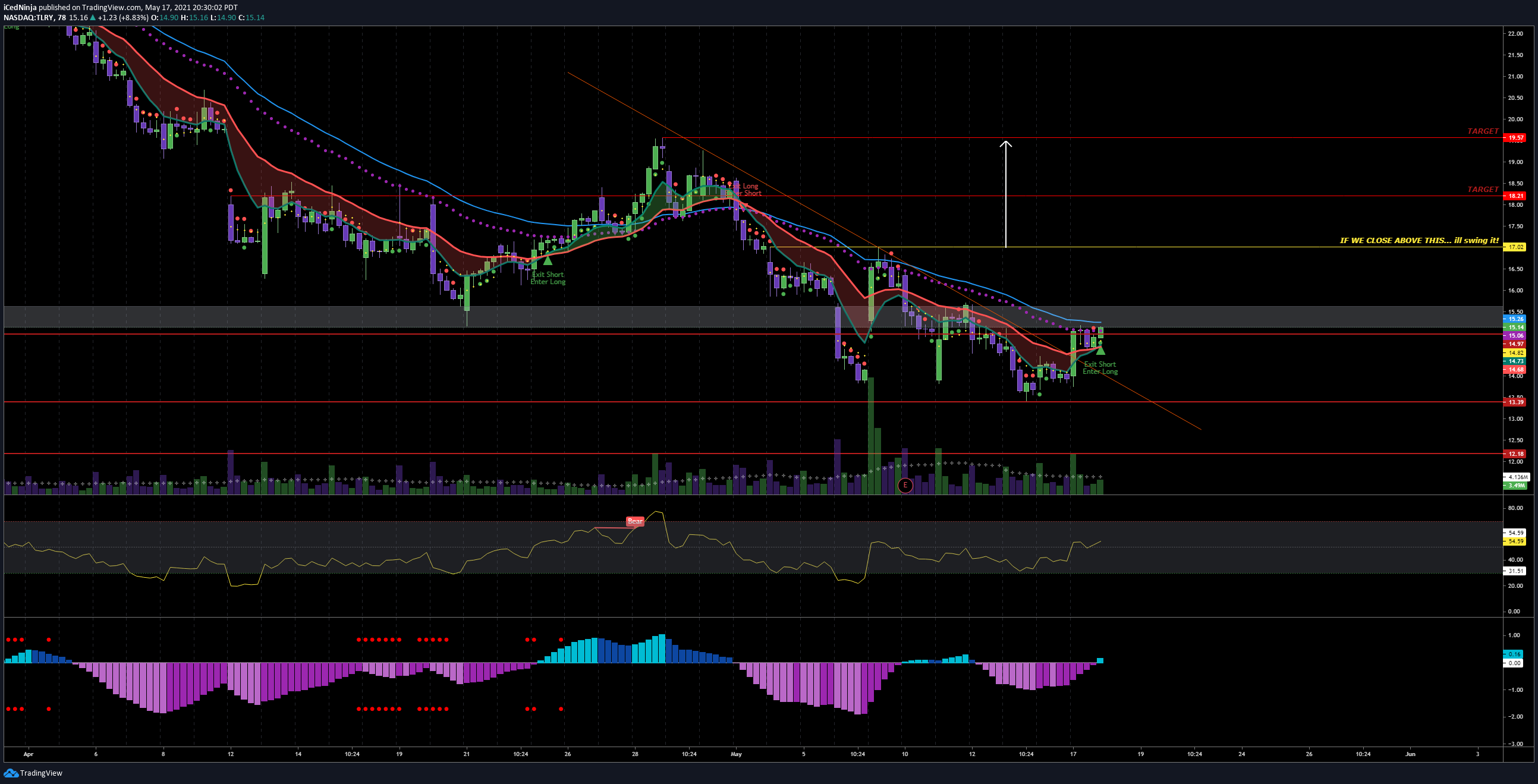
Task: Click the 'Apr' date on the time axis
Action: pos(29,754)
